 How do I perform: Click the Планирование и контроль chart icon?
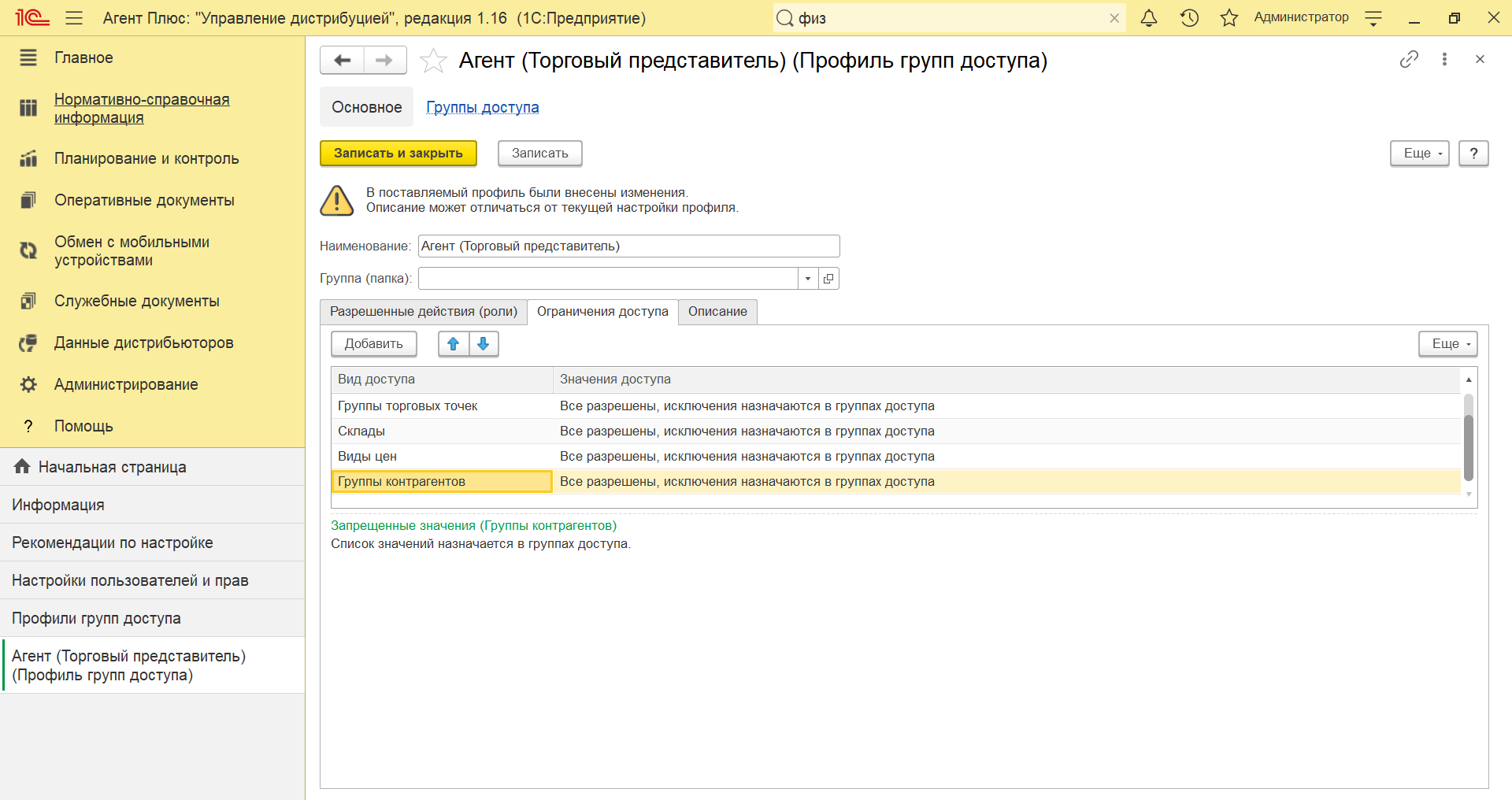(x=28, y=158)
